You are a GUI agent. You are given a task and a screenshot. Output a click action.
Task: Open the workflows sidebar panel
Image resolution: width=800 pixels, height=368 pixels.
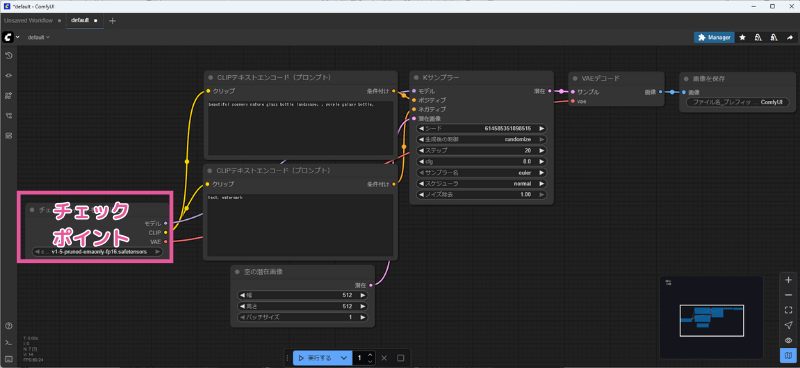8,115
